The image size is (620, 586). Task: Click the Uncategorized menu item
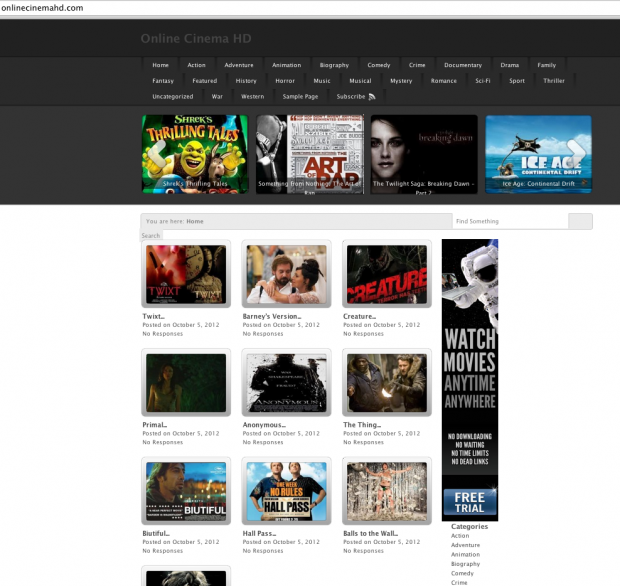[x=173, y=96]
